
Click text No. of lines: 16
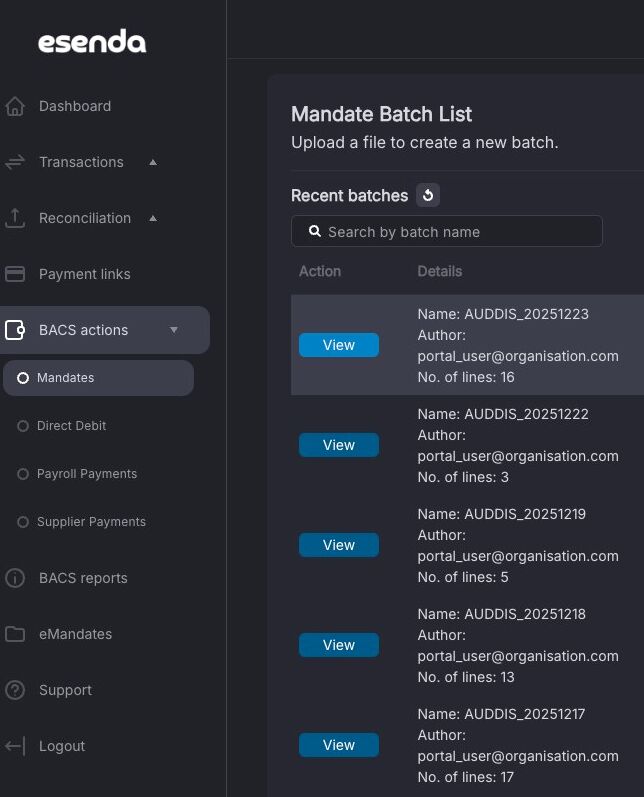(x=466, y=377)
